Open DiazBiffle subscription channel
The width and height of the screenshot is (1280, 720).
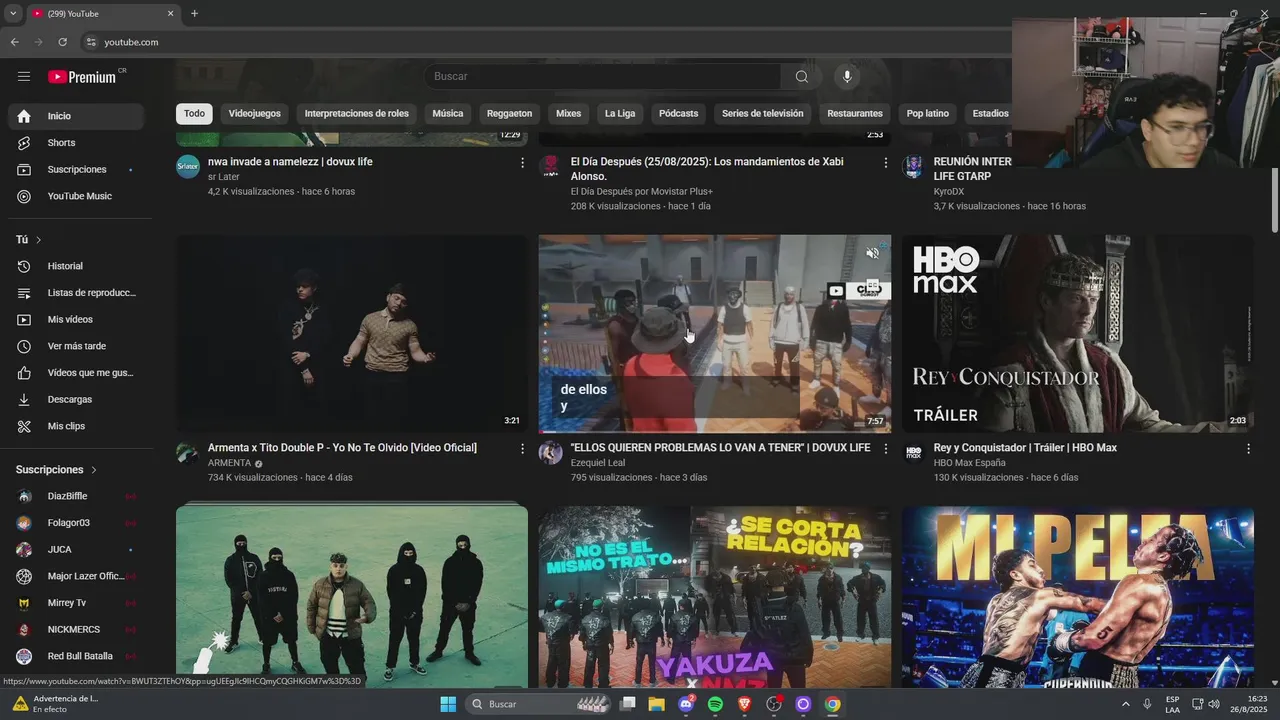[x=76, y=496]
